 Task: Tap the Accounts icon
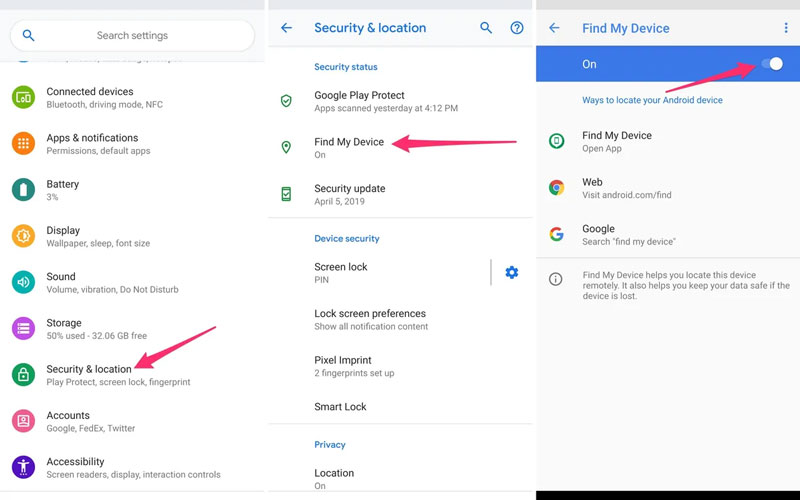pyautogui.click(x=23, y=421)
